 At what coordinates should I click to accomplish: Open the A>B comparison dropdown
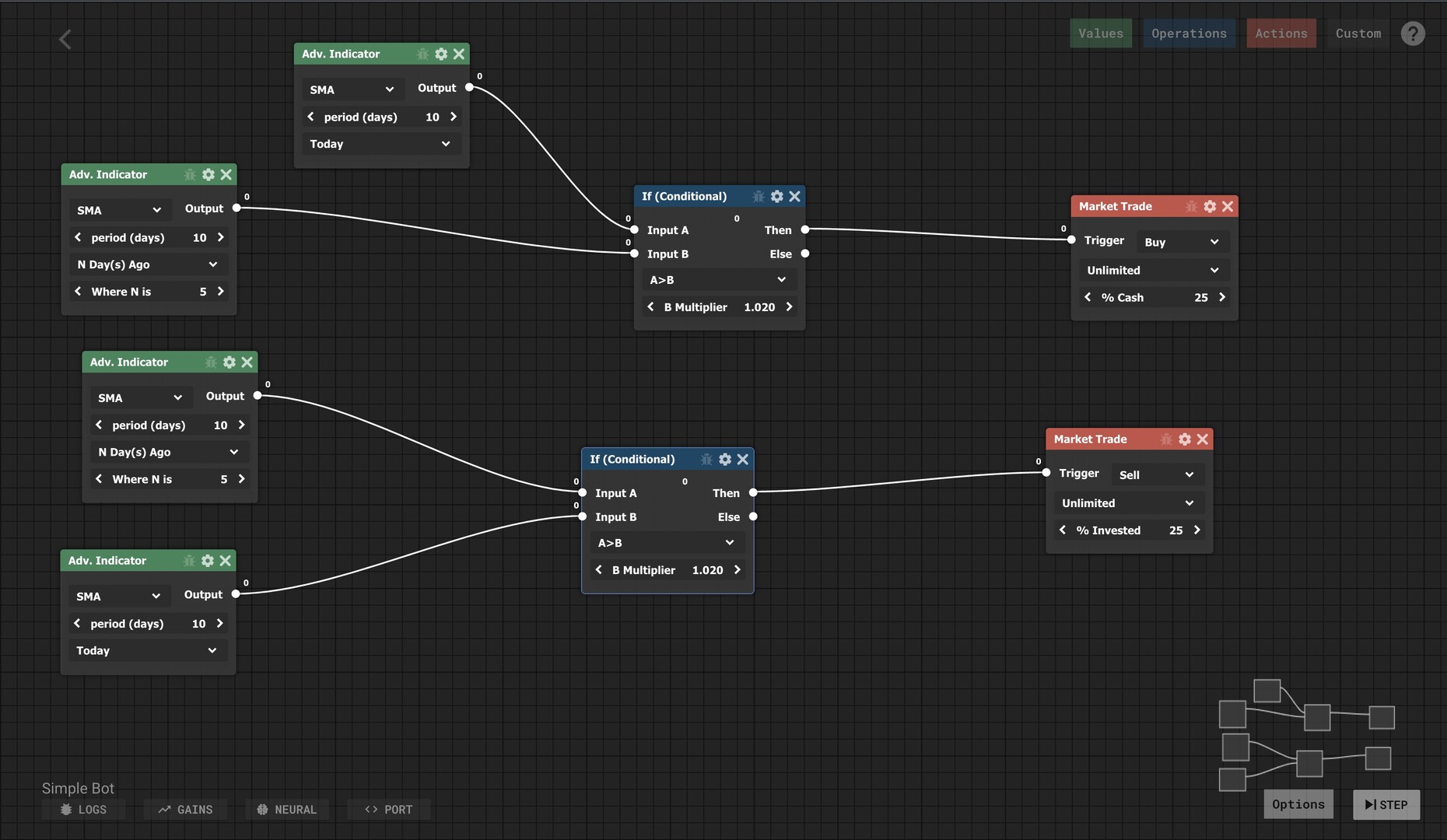coord(717,279)
